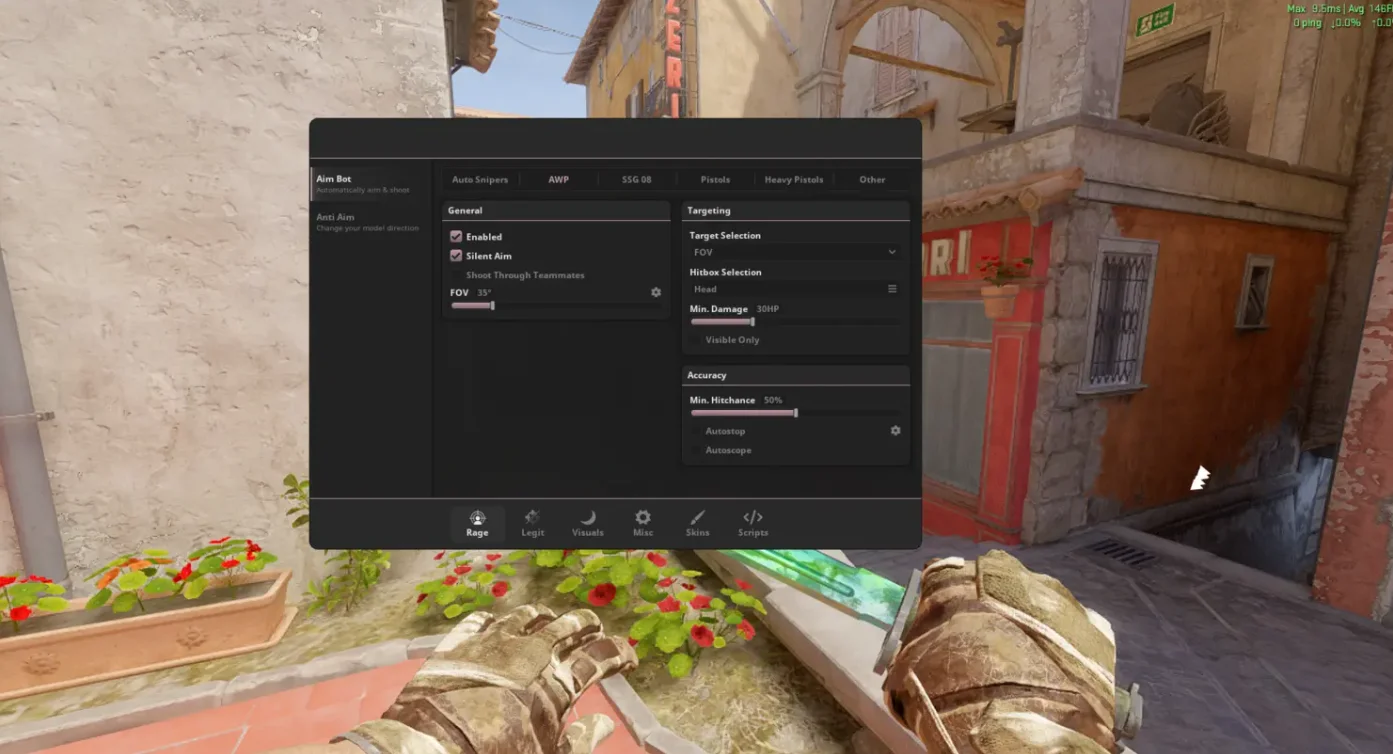Viewport: 1393px width, 754px height.
Task: Open the Rage section icon
Action: click(477, 518)
